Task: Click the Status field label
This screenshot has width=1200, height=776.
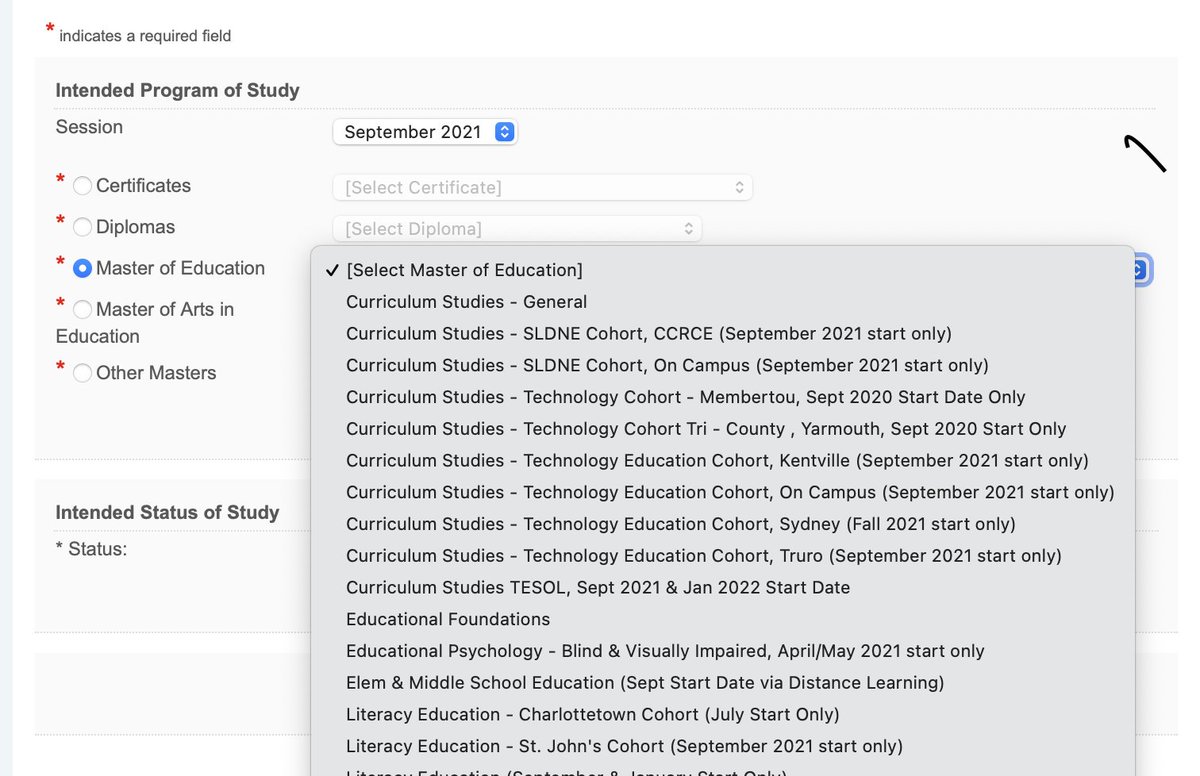Action: [x=91, y=549]
